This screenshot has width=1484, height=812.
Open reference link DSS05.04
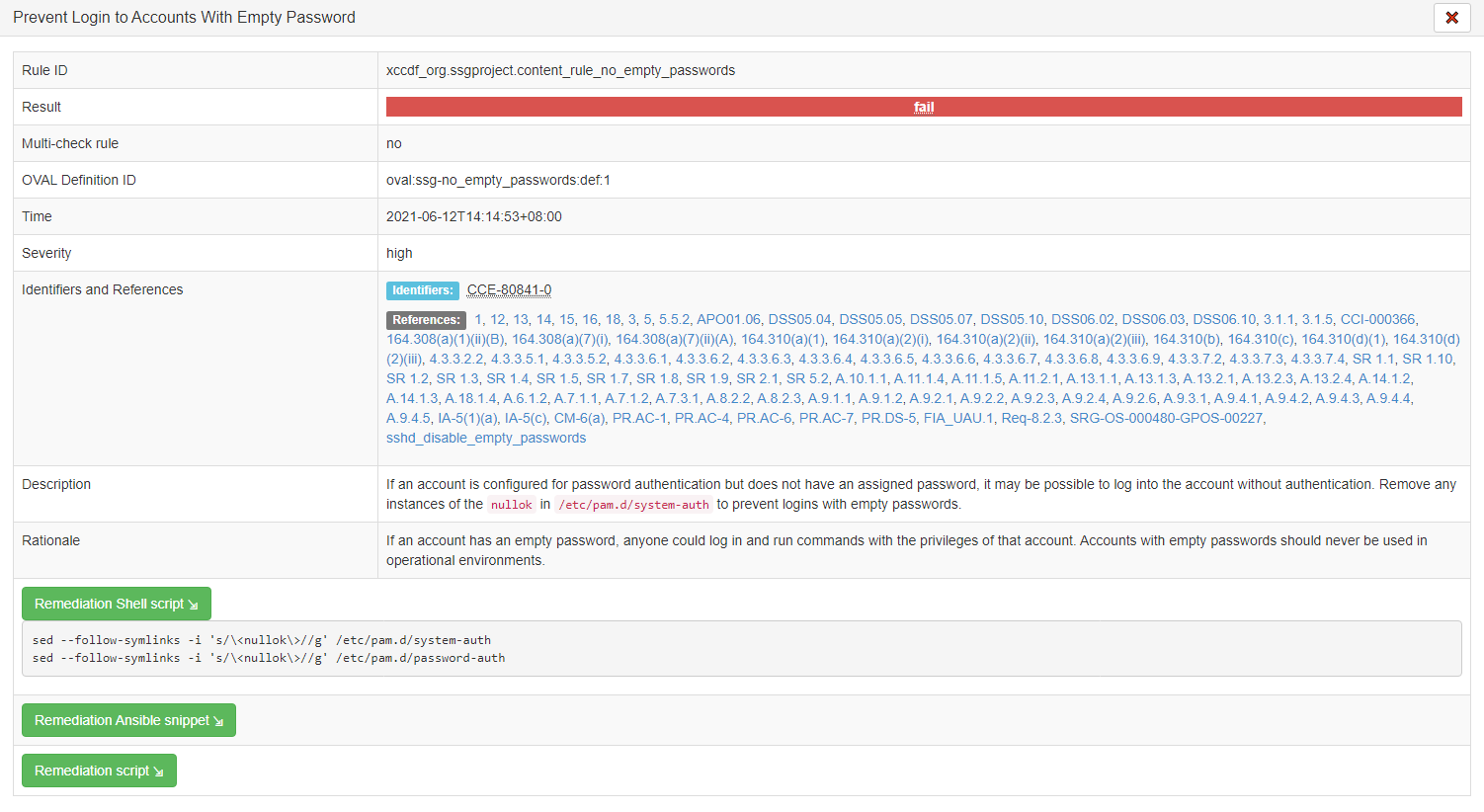799,319
